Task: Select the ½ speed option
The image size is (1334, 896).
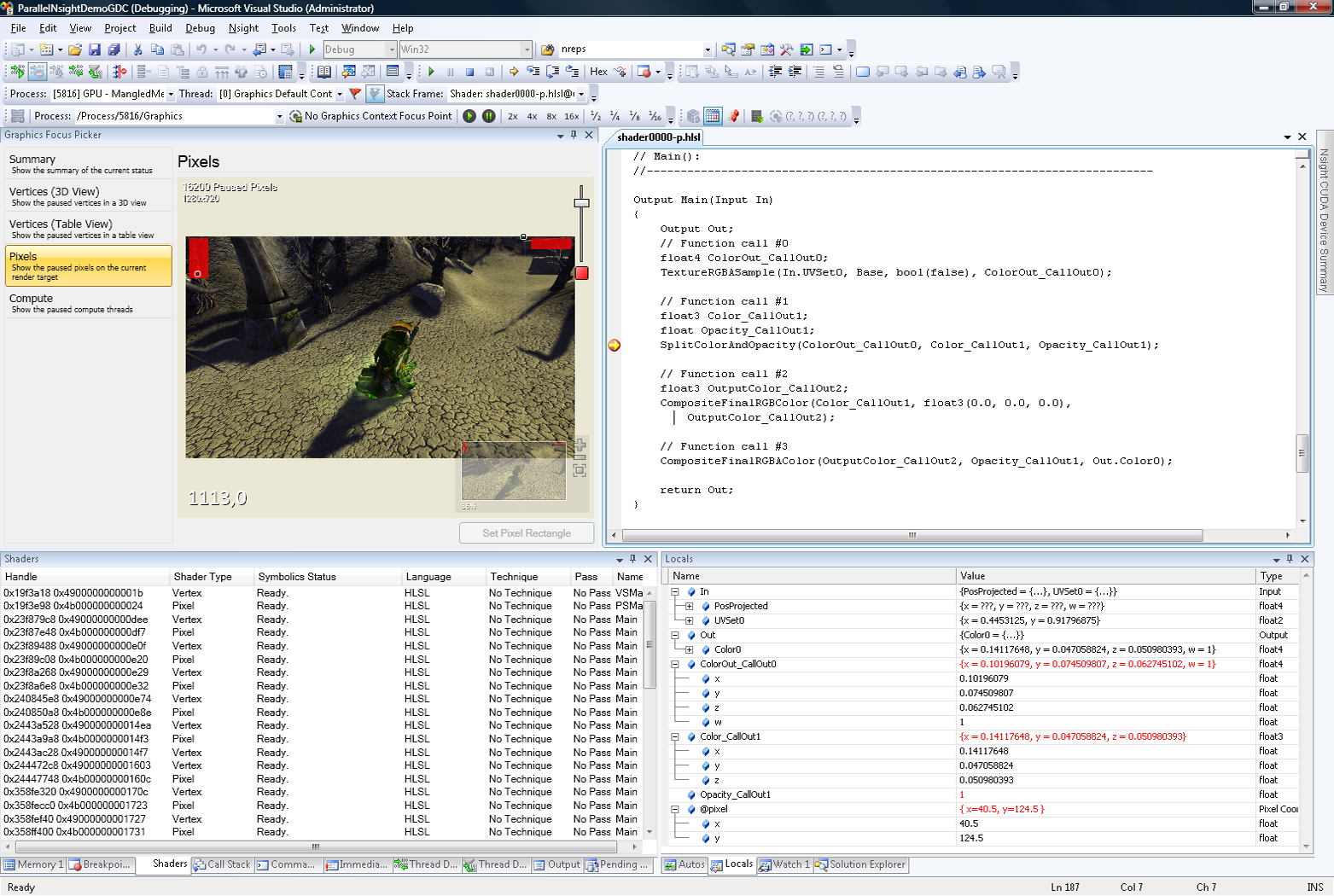Action: point(596,116)
